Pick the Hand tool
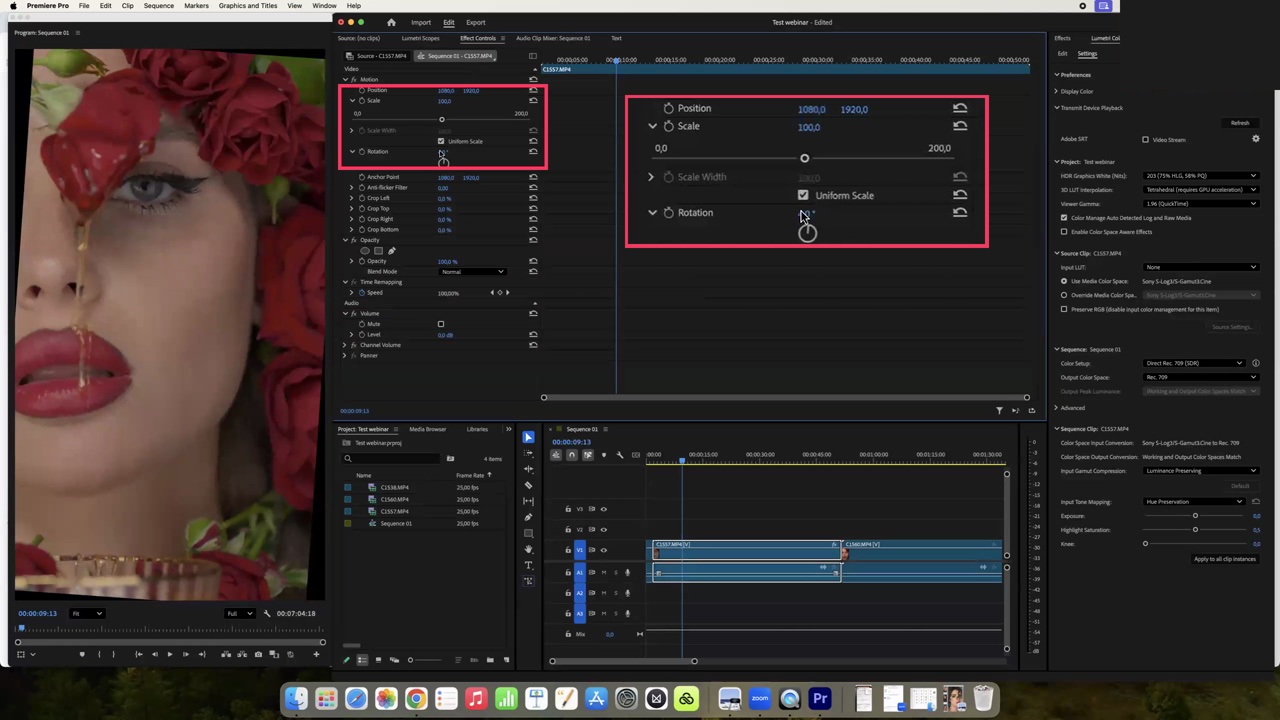 tap(528, 549)
